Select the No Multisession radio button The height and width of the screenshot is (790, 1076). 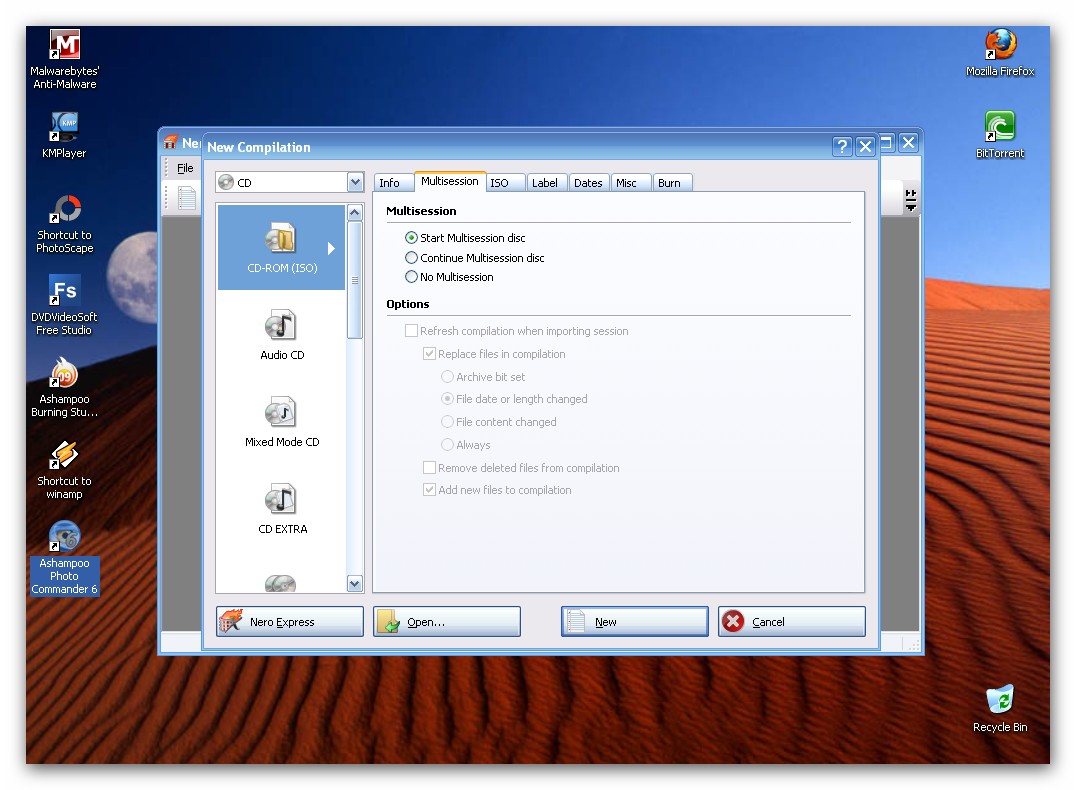click(411, 277)
